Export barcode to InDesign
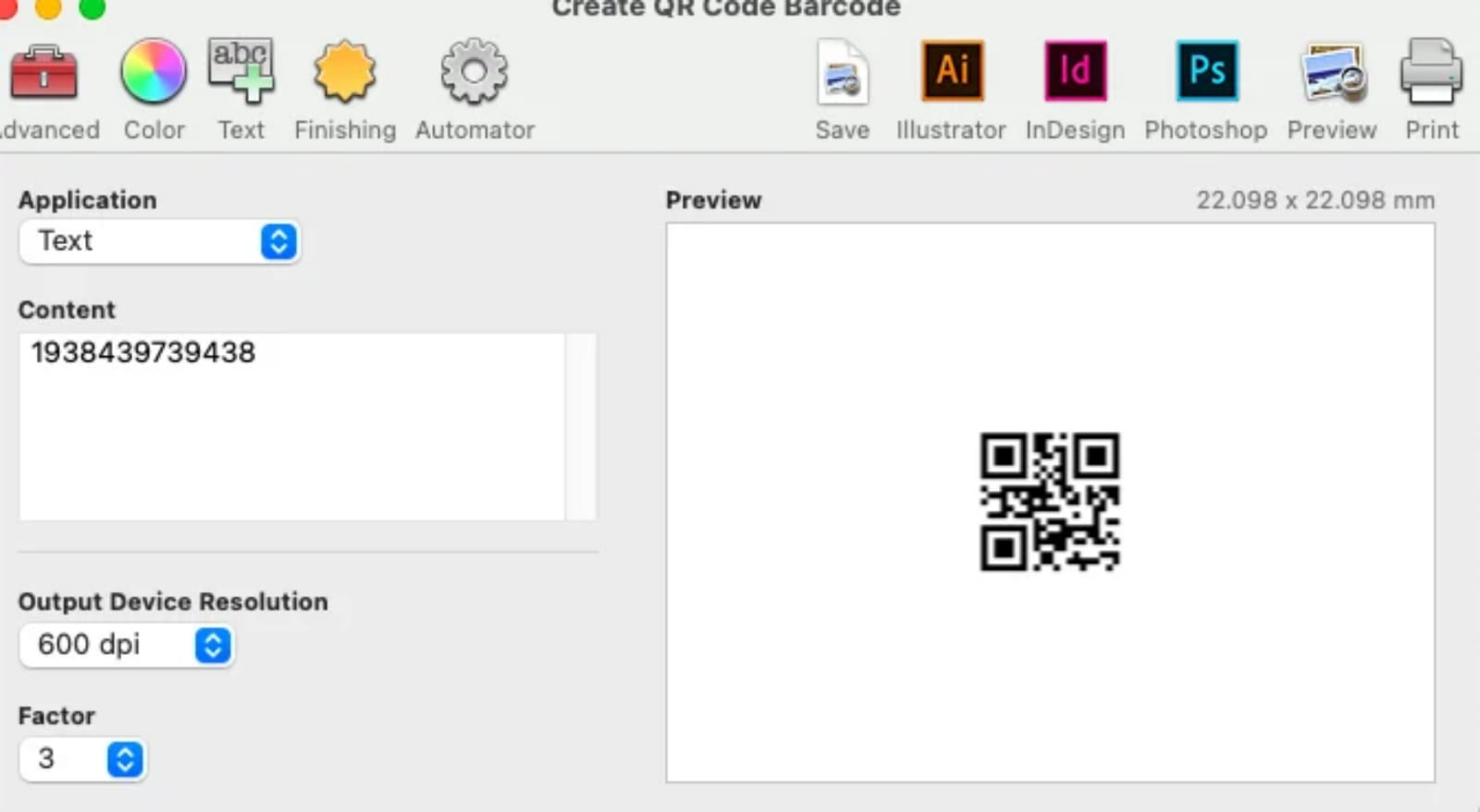This screenshot has height=812, width=1480. click(x=1075, y=72)
